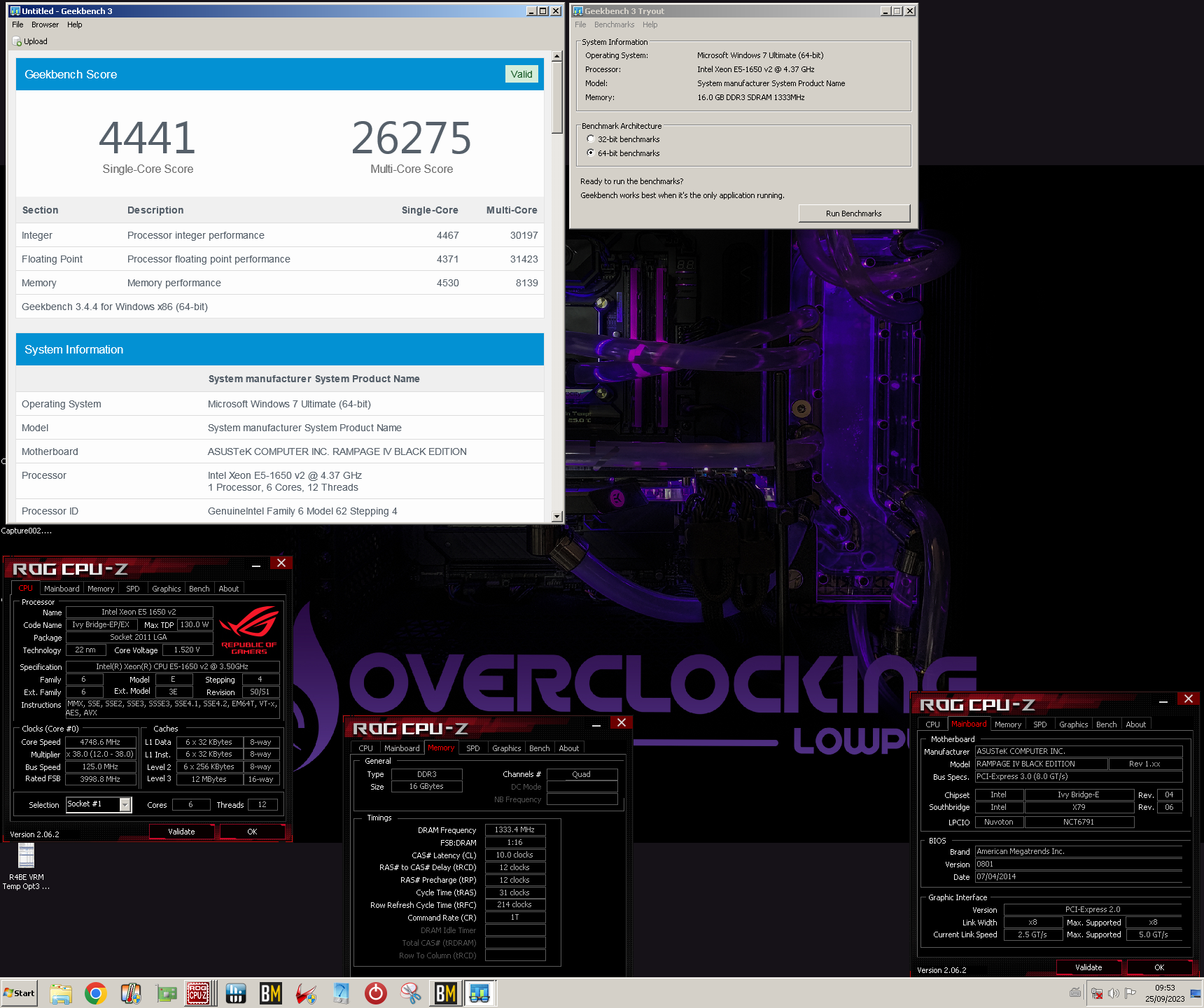This screenshot has height=1008, width=1204.
Task: Click the Geekbench results scrollbar up arrow
Action: [x=557, y=56]
